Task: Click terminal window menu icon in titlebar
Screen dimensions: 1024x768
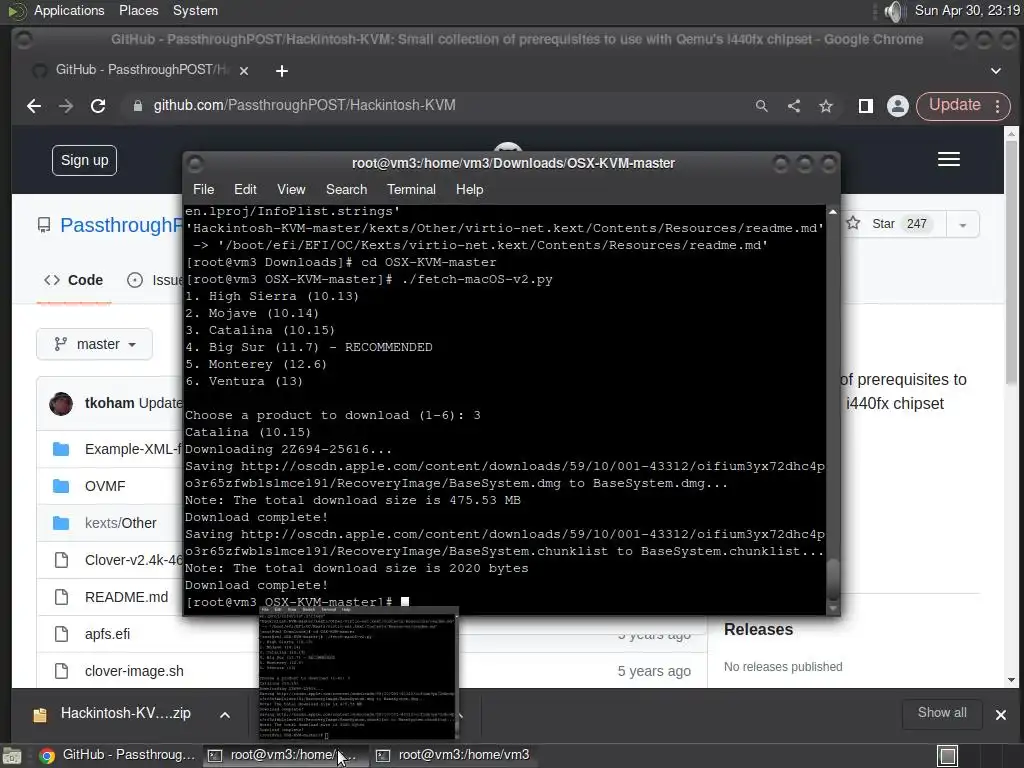Action: coord(195,163)
